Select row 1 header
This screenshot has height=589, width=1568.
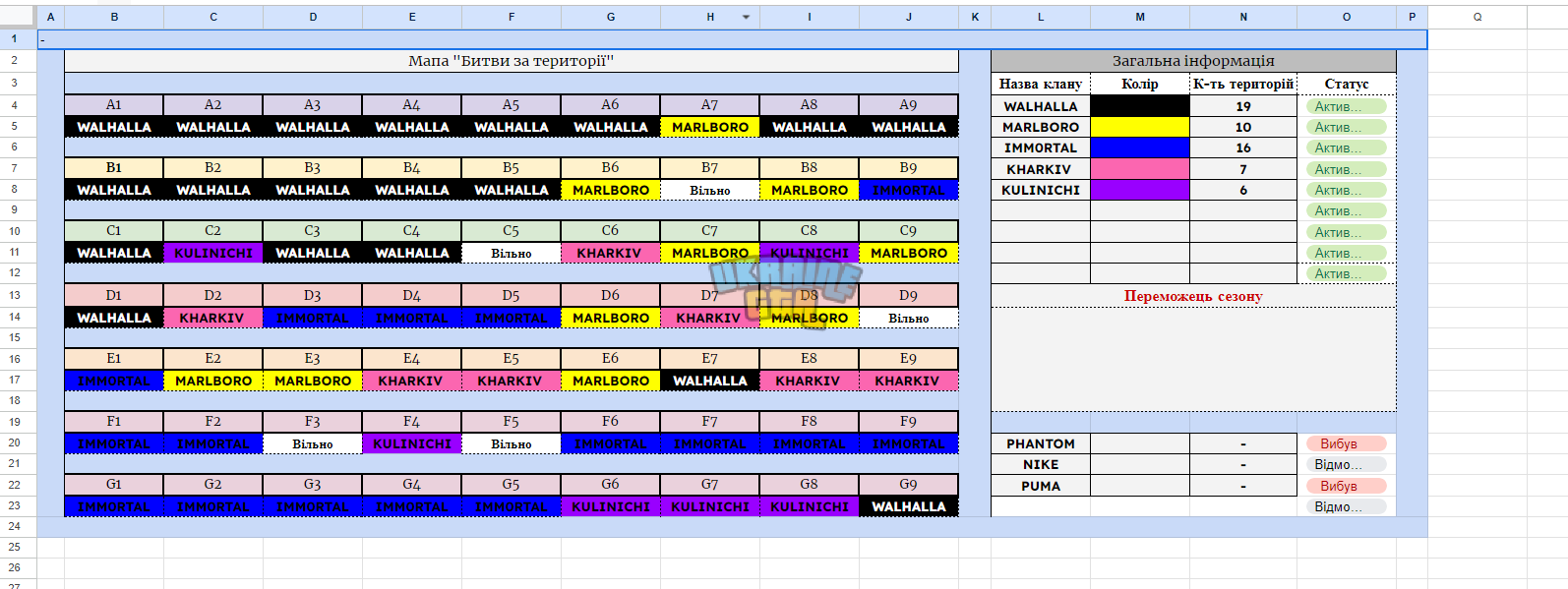18,39
